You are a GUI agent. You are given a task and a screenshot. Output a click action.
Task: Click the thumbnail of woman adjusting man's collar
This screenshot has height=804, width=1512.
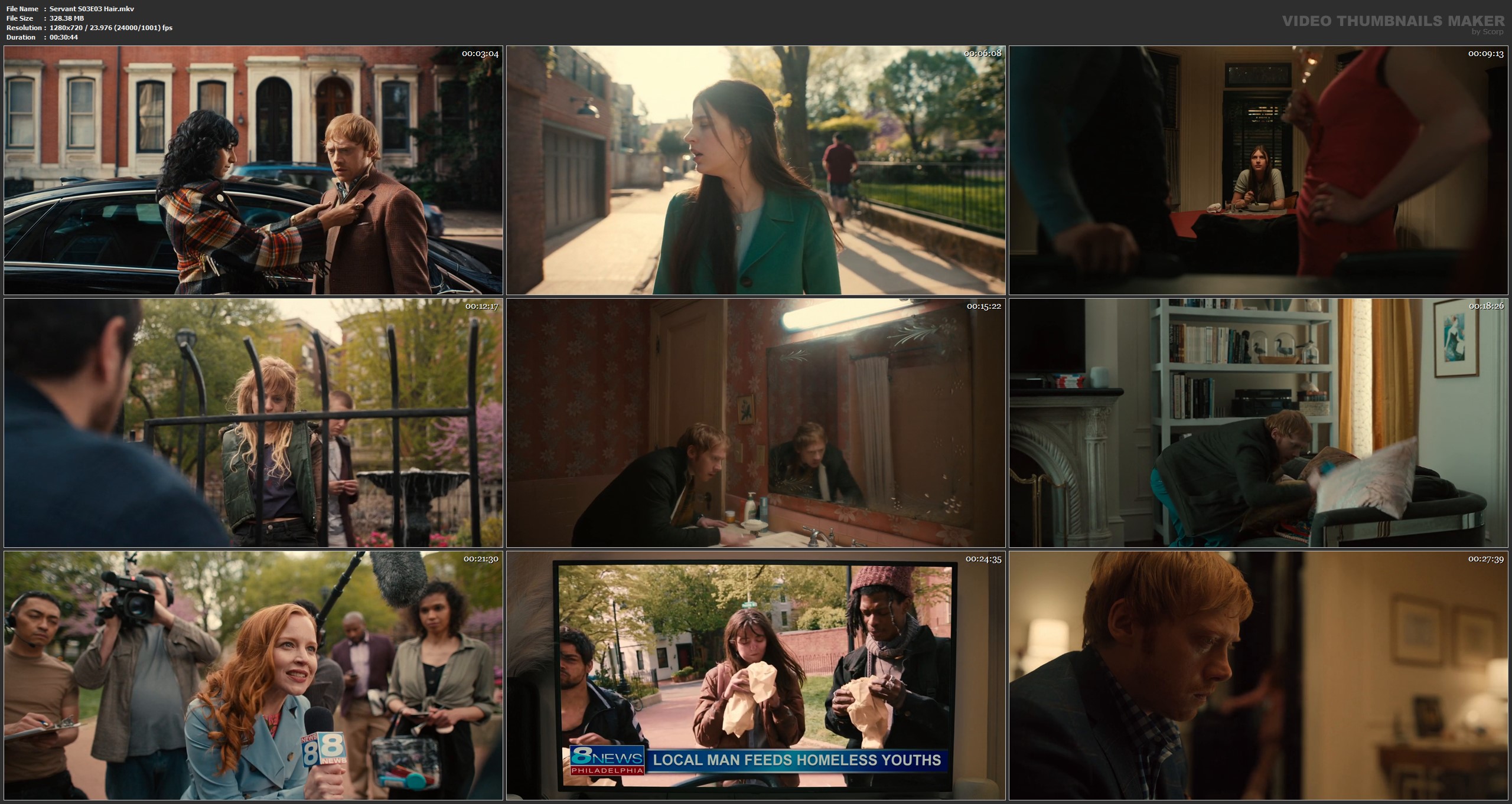(253, 170)
